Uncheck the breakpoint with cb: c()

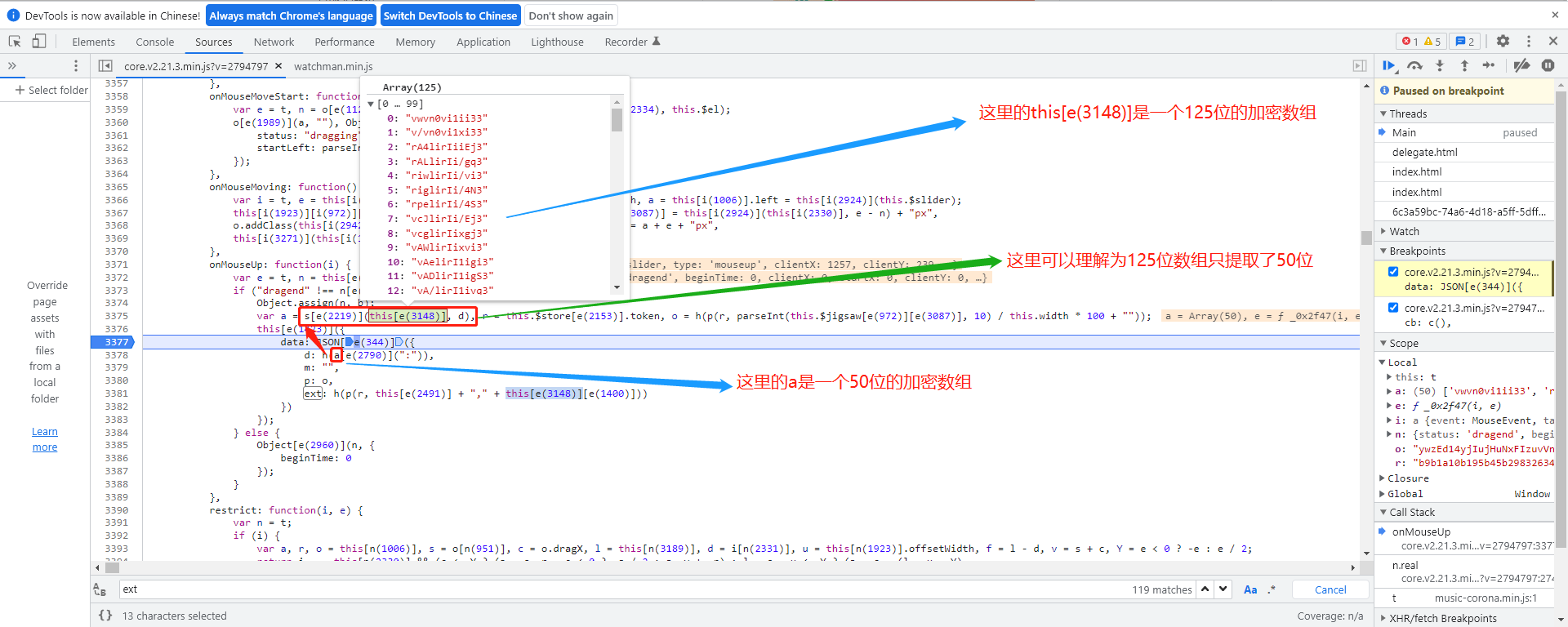tap(1393, 308)
